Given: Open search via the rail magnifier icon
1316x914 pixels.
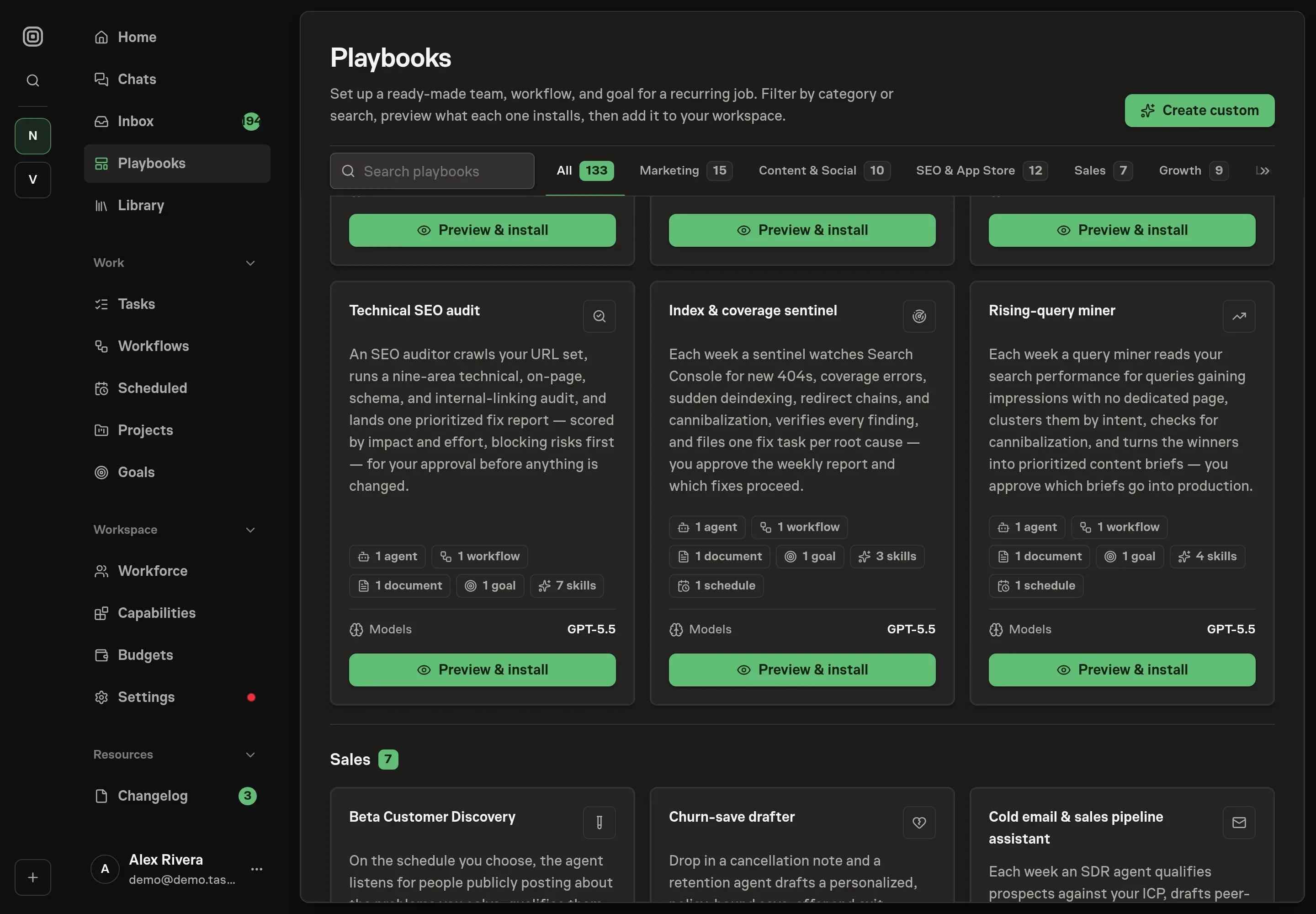Looking at the screenshot, I should (x=32, y=80).
